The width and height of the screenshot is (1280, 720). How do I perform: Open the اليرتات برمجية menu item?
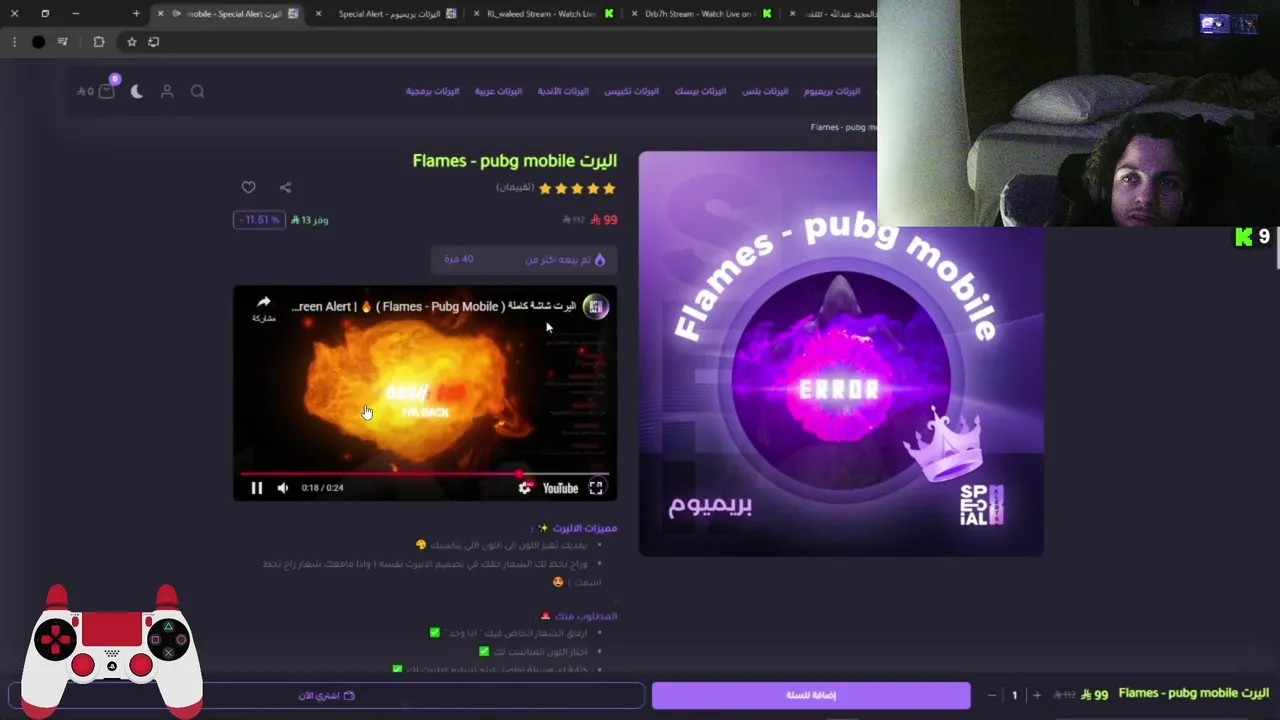pos(432,91)
